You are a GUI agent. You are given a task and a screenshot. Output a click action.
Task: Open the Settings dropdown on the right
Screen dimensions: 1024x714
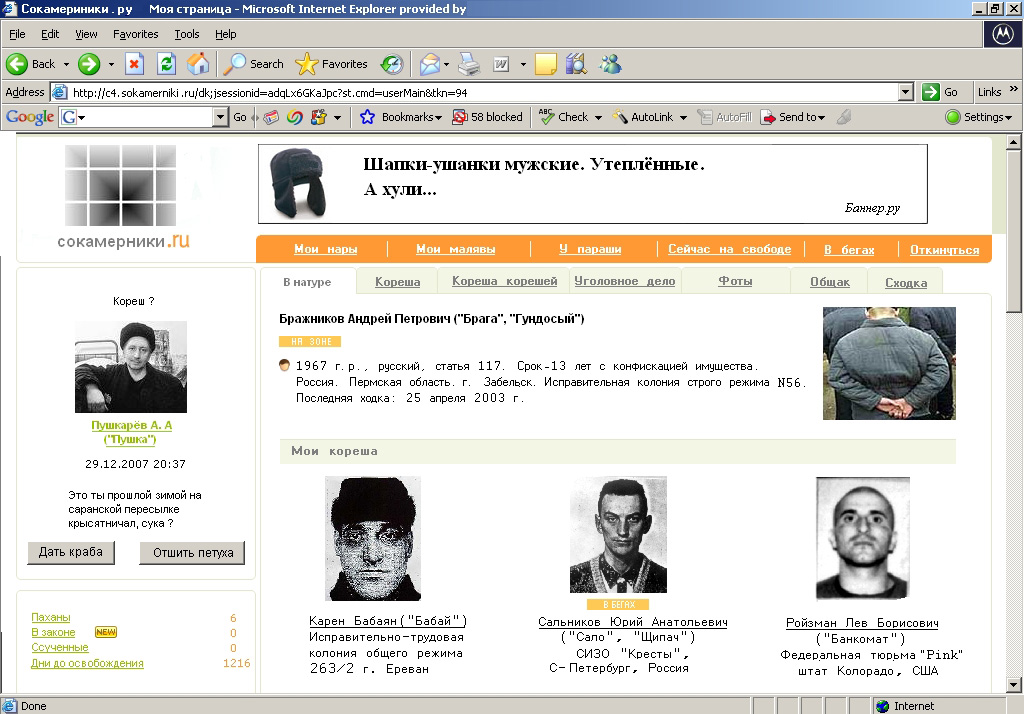tap(984, 117)
